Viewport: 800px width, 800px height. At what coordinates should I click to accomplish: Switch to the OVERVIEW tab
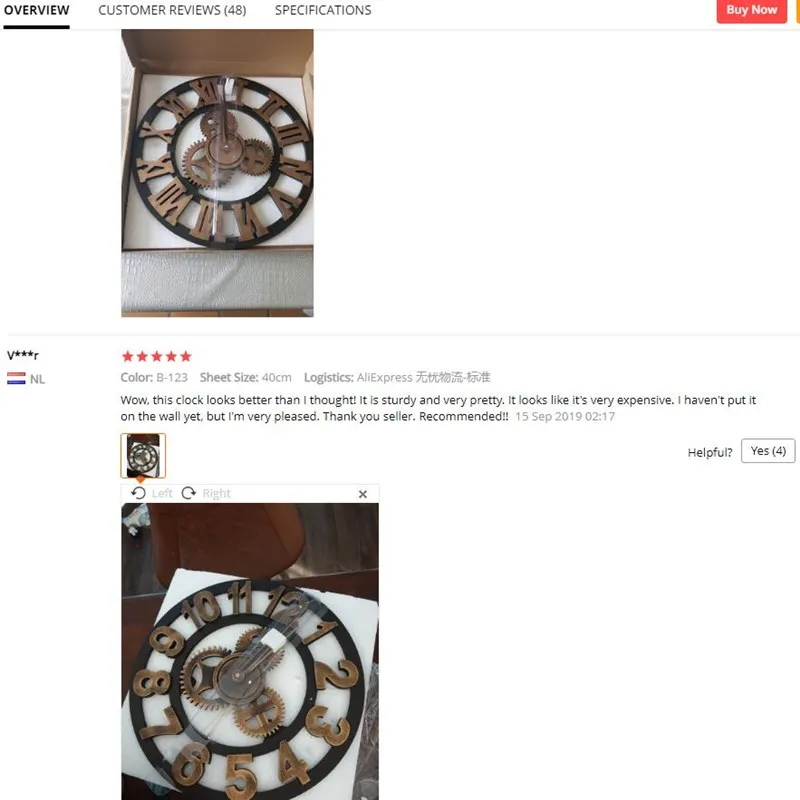(x=36, y=10)
